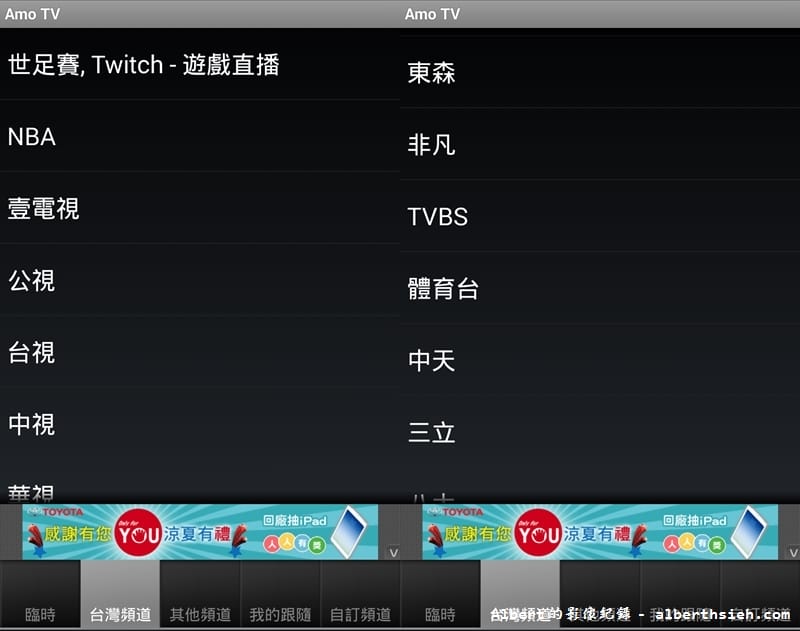Go to the 自訂頻道 tab
The width and height of the screenshot is (800, 631).
click(360, 594)
